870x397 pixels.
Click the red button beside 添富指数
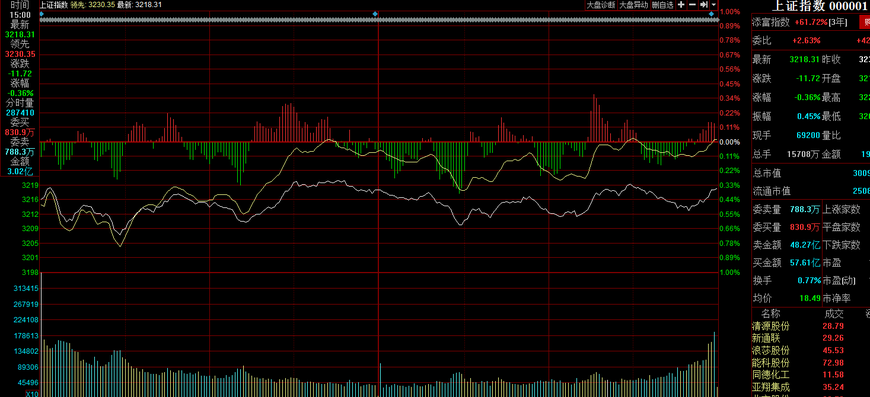coord(865,22)
